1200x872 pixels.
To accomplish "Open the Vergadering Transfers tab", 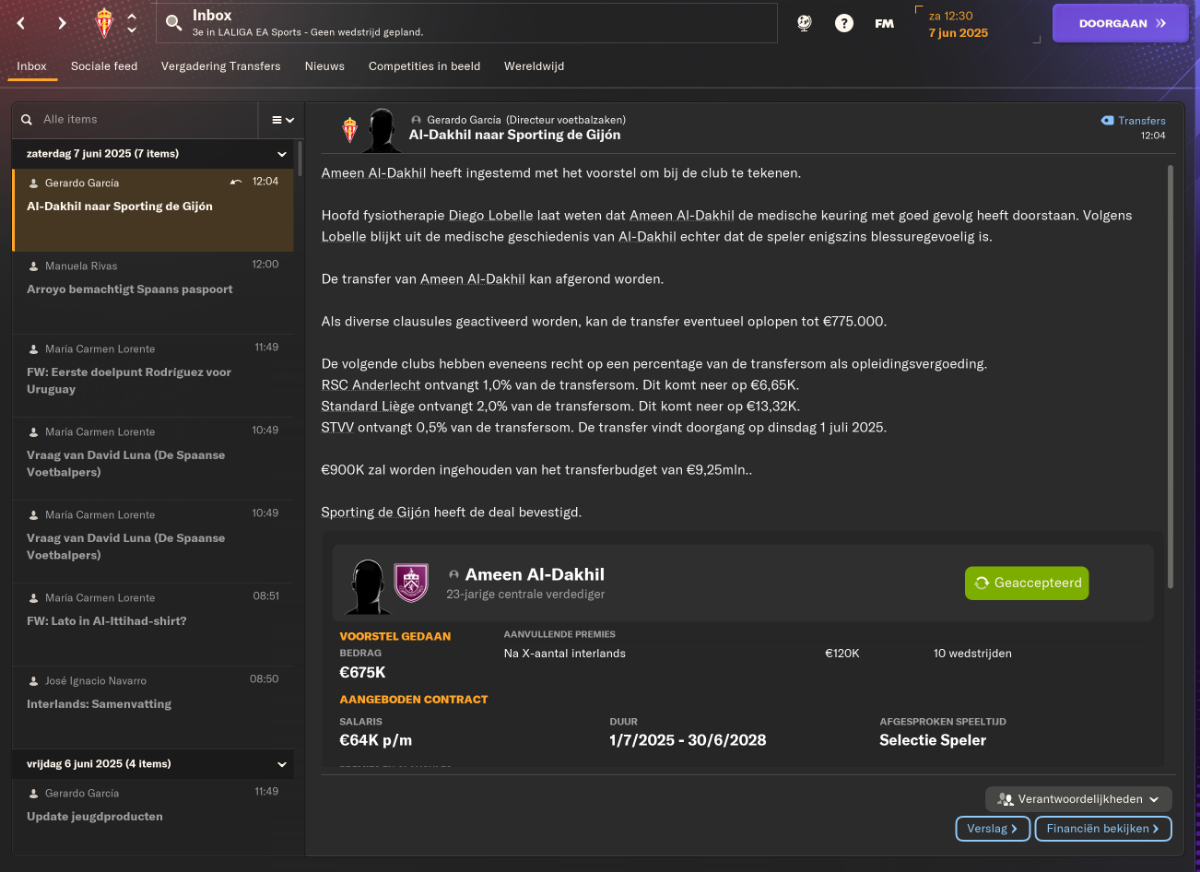I will pos(221,66).
